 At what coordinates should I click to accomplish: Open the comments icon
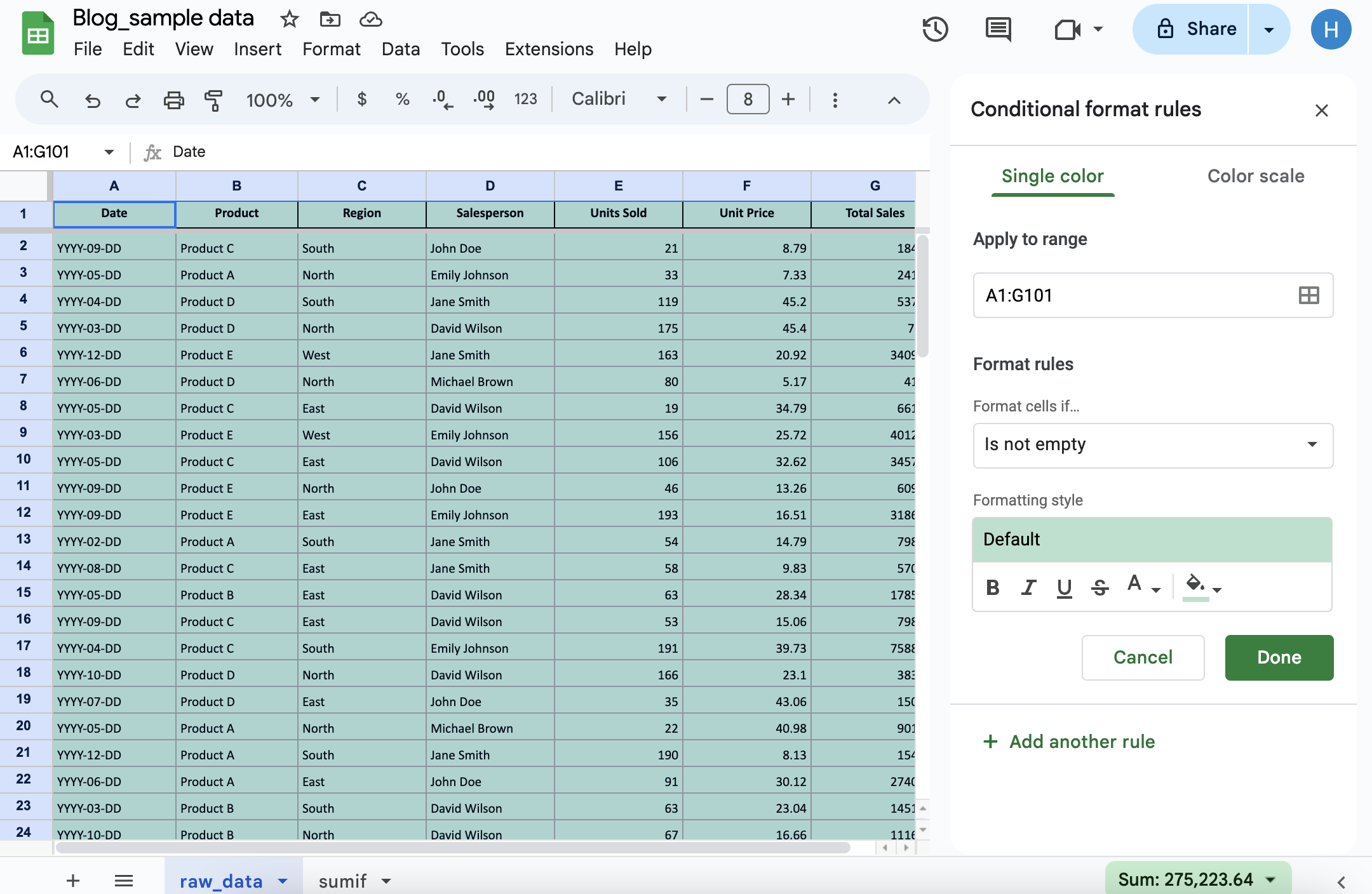[x=998, y=29]
